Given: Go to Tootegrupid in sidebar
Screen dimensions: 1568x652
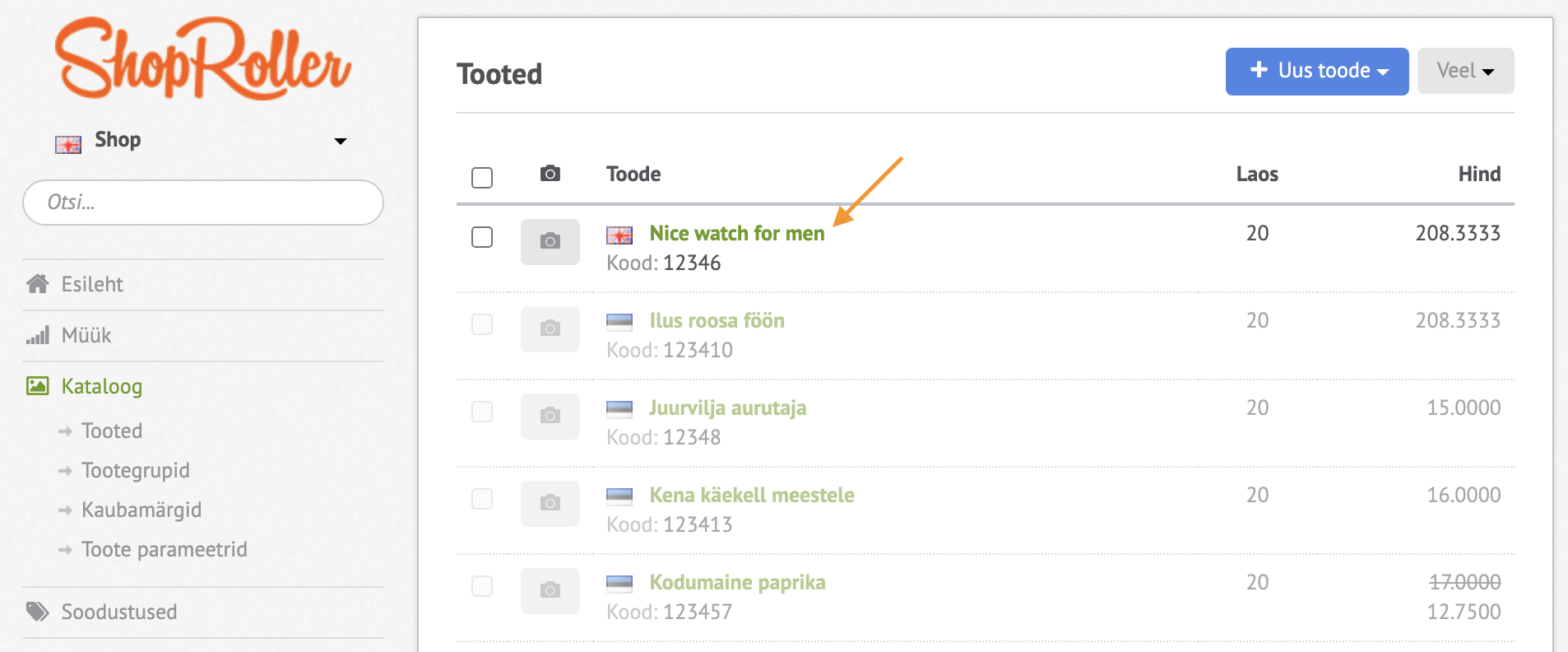Looking at the screenshot, I should [136, 470].
